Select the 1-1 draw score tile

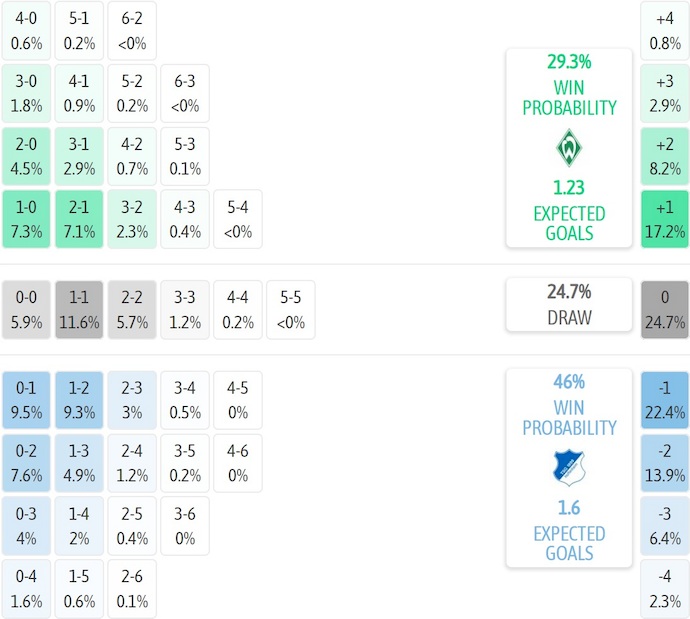coord(79,309)
